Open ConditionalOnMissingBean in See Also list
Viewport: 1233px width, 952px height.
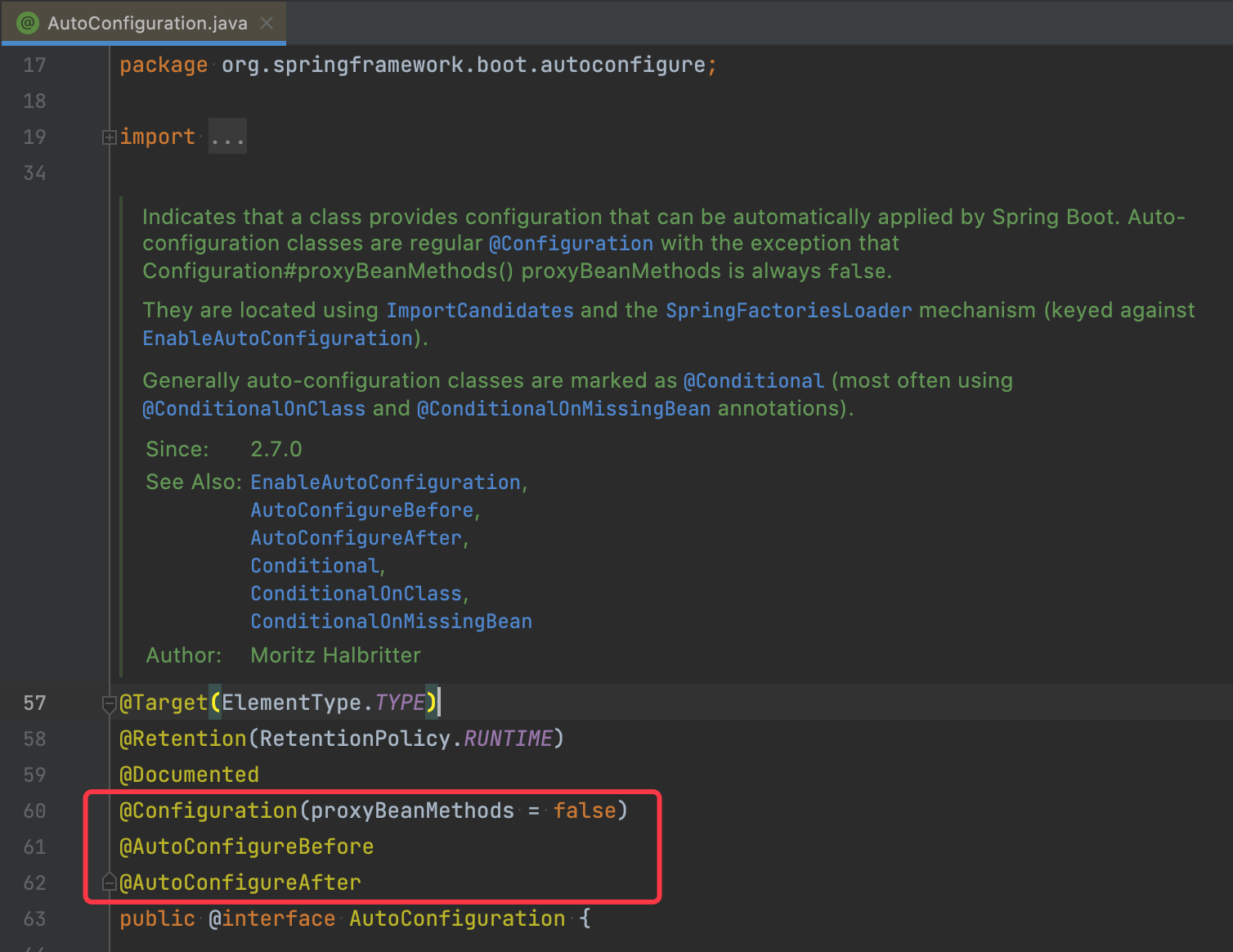(391, 621)
